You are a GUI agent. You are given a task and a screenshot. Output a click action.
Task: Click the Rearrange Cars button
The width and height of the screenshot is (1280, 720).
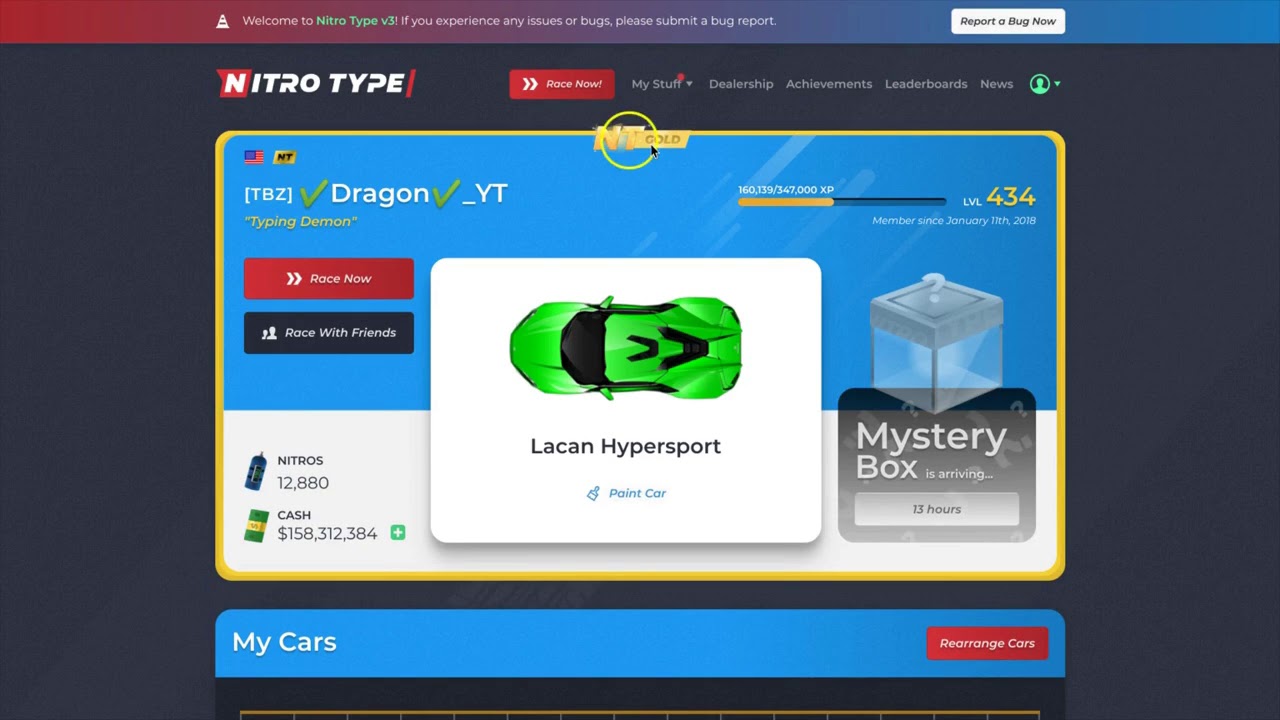tap(987, 643)
